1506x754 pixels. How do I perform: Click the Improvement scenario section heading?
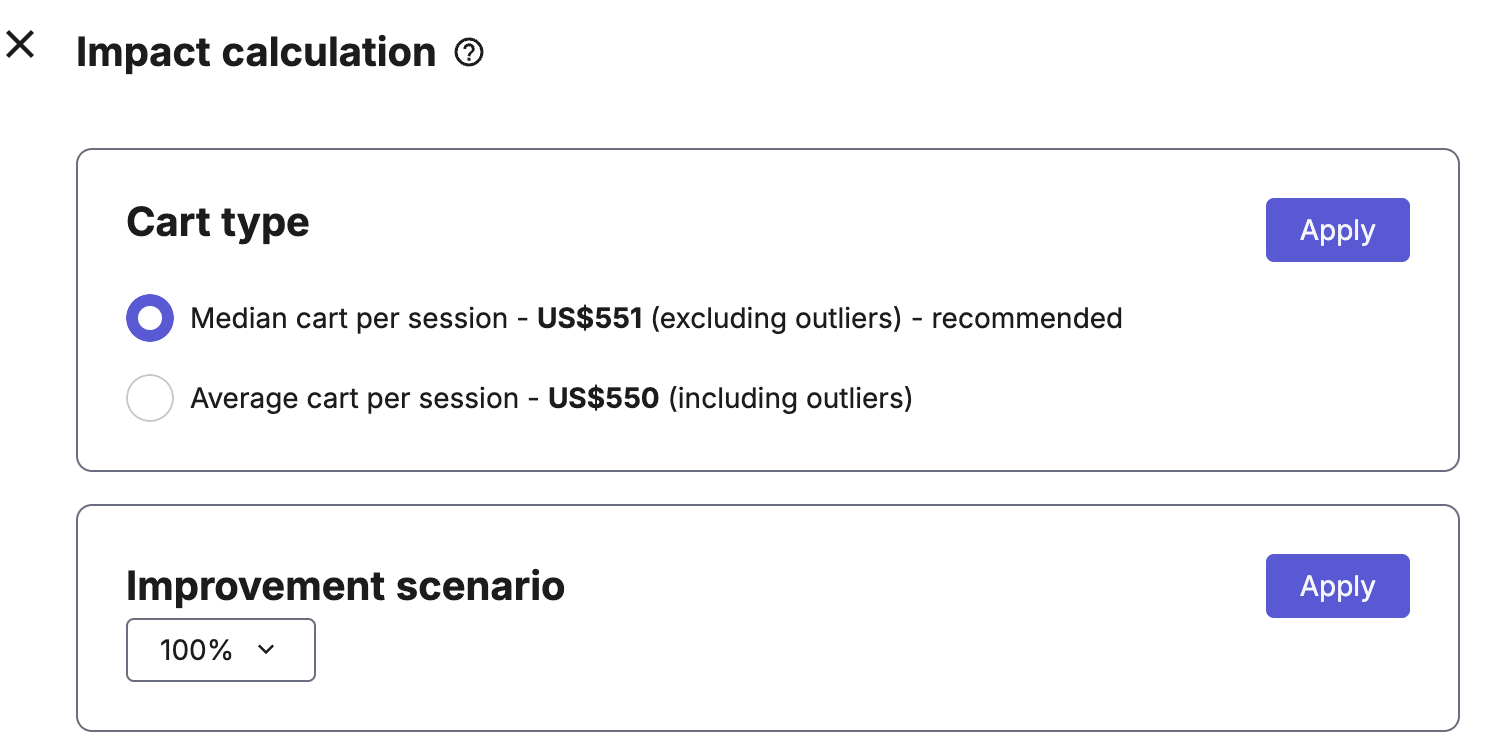point(346,586)
